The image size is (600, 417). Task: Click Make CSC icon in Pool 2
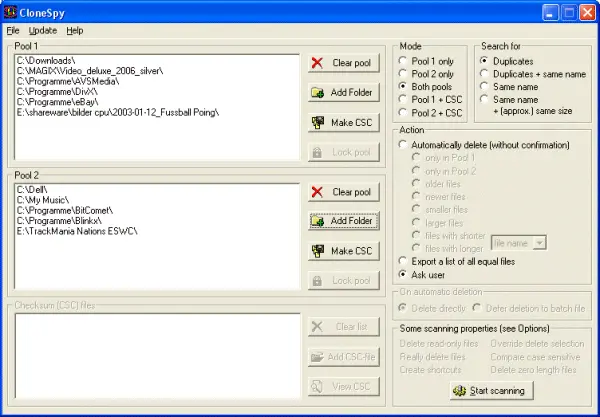click(318, 251)
